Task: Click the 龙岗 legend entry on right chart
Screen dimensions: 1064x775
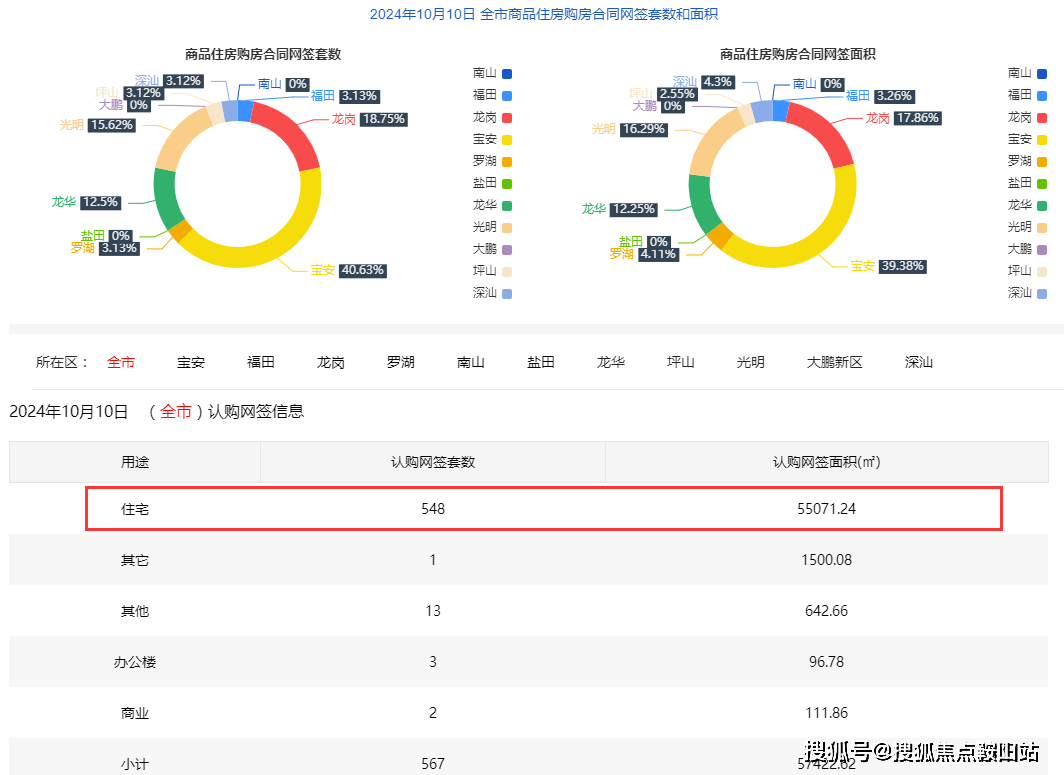Action: tap(1021, 117)
